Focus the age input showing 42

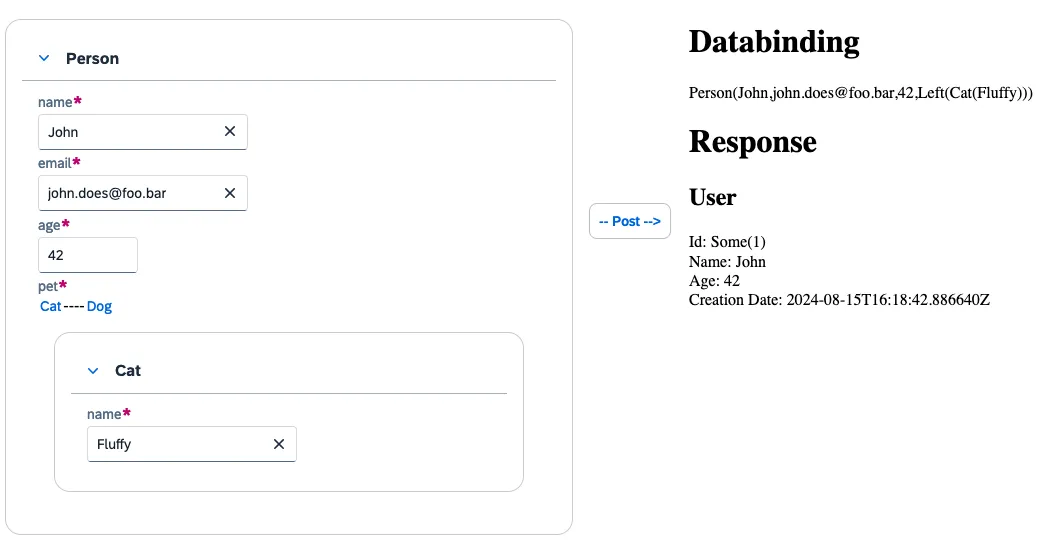pos(86,255)
